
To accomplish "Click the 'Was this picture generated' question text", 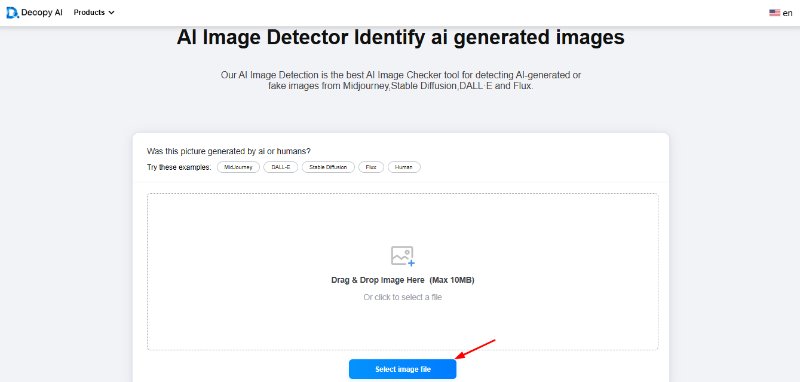I will [x=229, y=151].
